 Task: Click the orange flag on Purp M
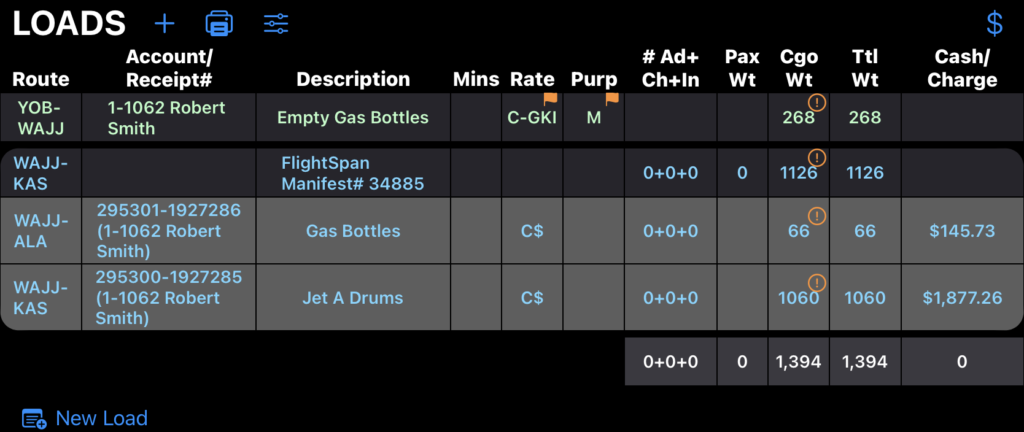612,99
